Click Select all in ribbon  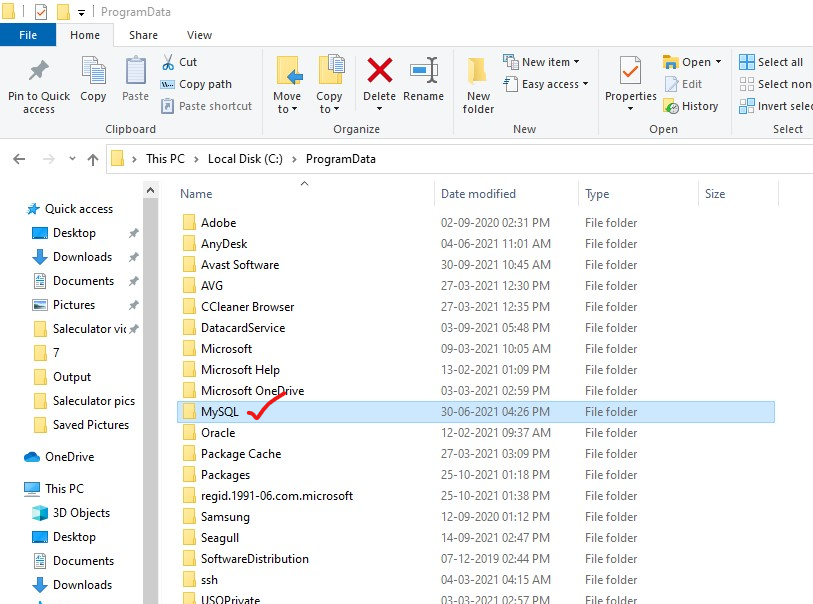tap(771, 62)
